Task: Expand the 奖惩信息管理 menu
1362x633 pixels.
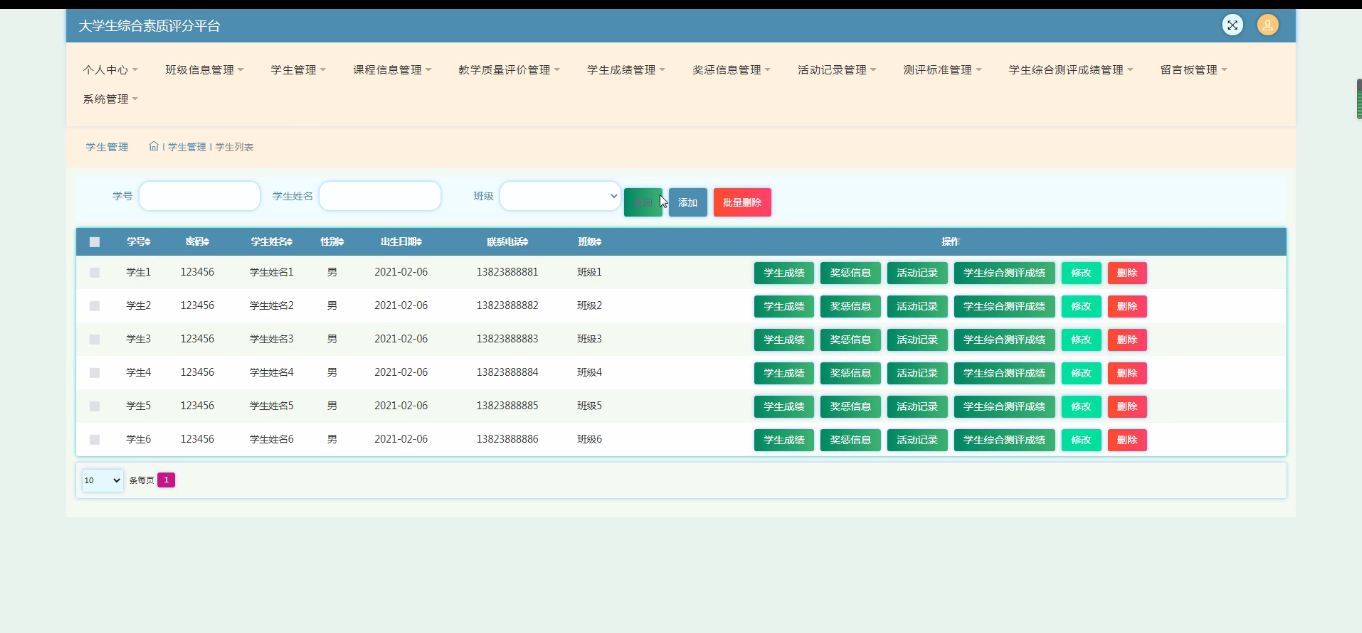Action: point(732,70)
